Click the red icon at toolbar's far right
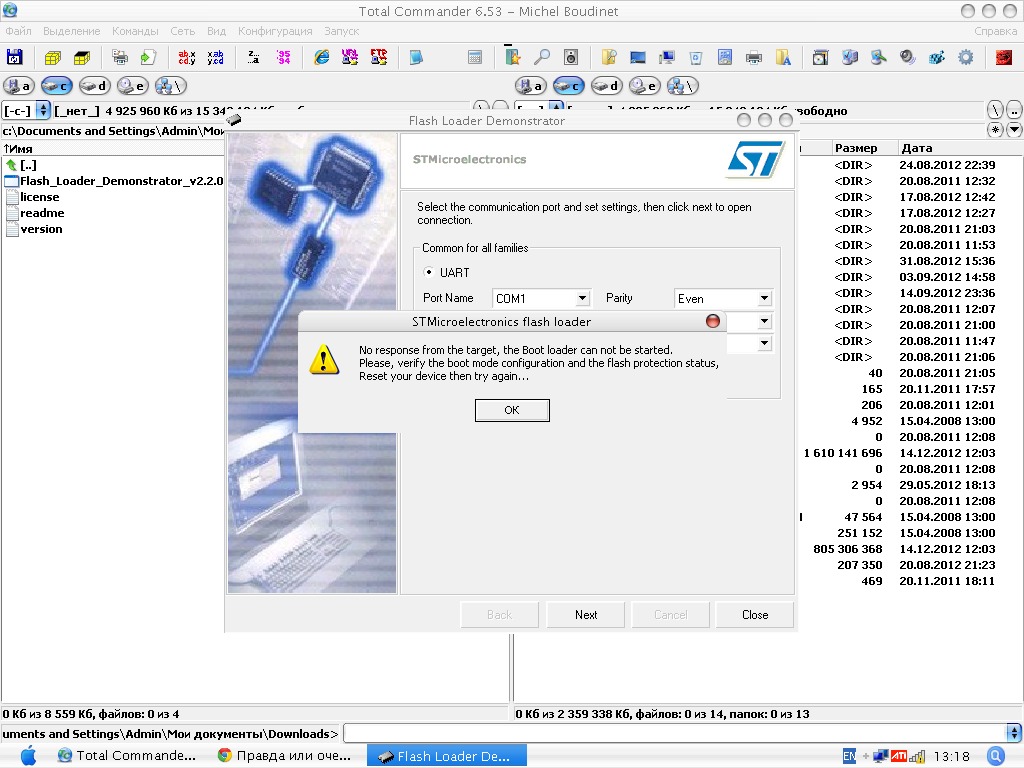 1004,57
